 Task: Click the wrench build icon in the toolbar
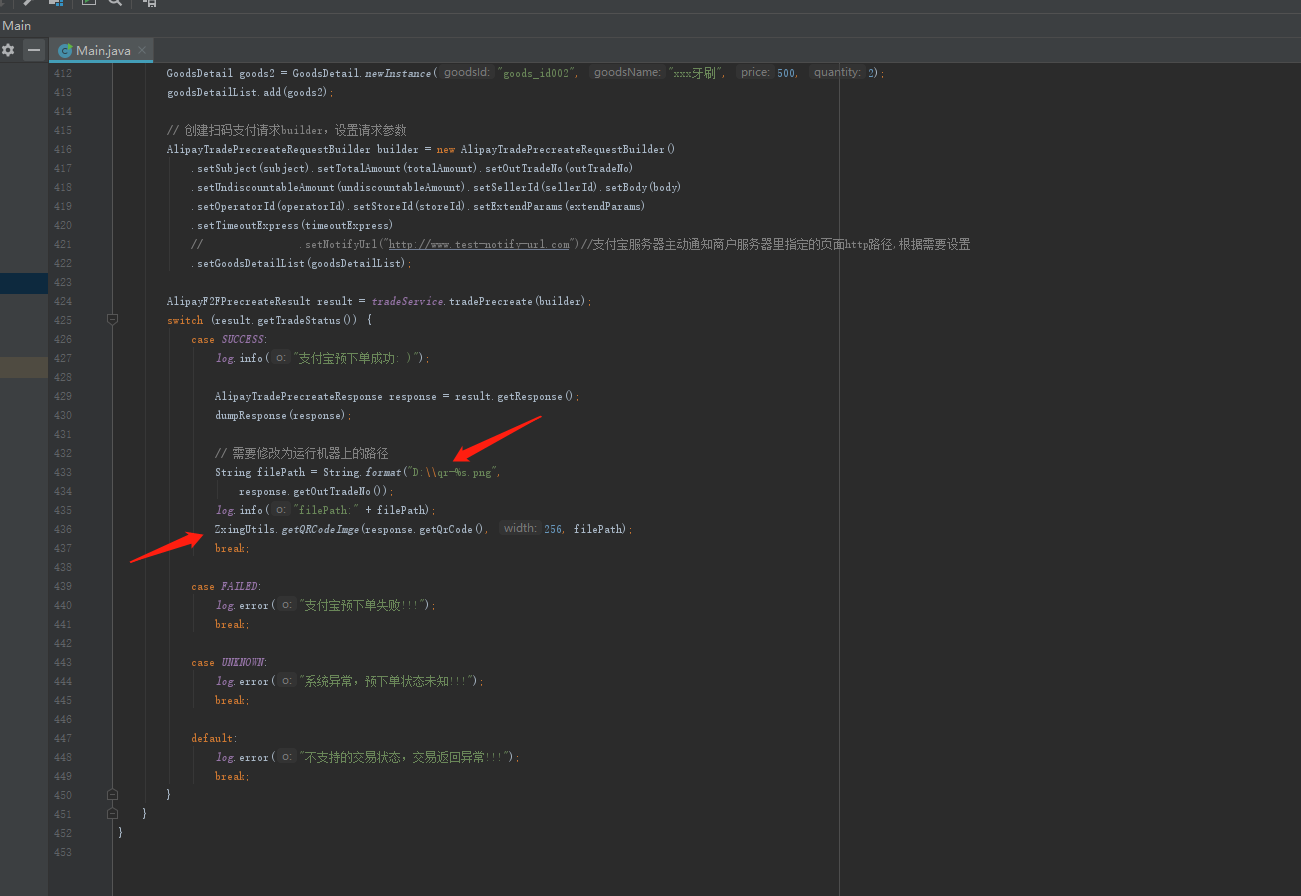point(29,3)
